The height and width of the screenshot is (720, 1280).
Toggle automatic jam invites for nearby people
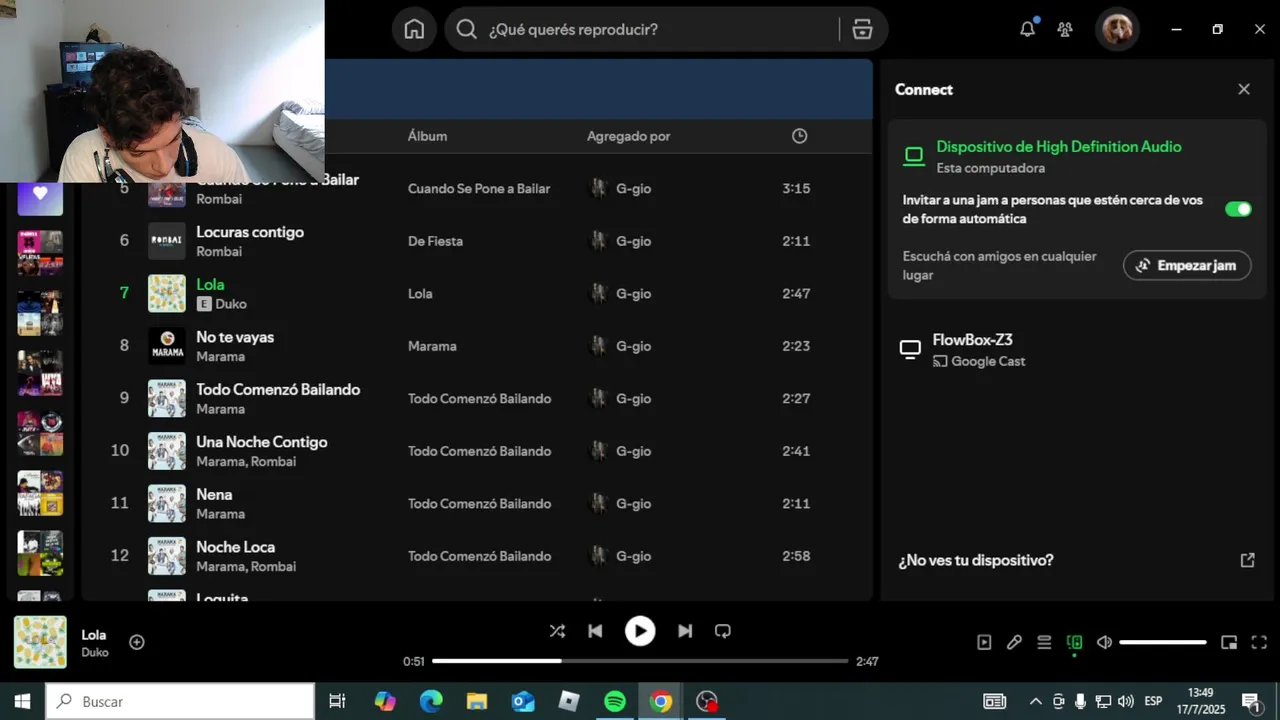coord(1238,209)
